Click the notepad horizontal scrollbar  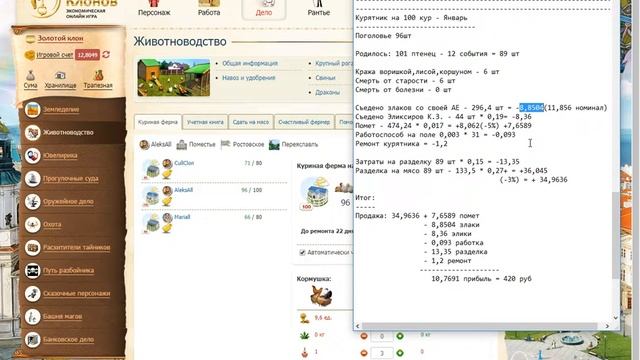pos(479,326)
